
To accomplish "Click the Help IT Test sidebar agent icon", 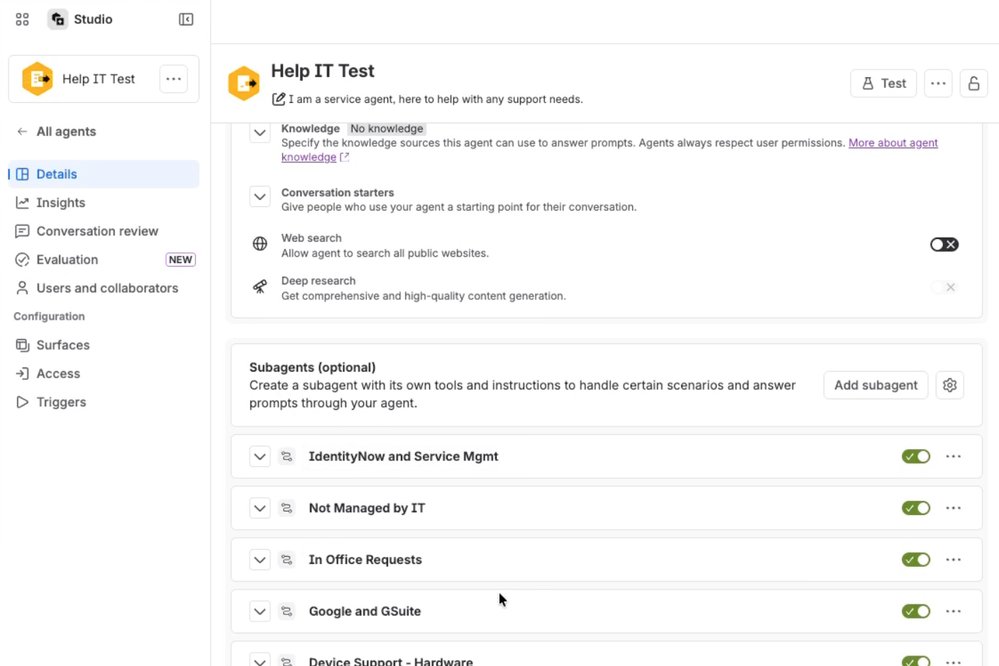I will click(38, 79).
